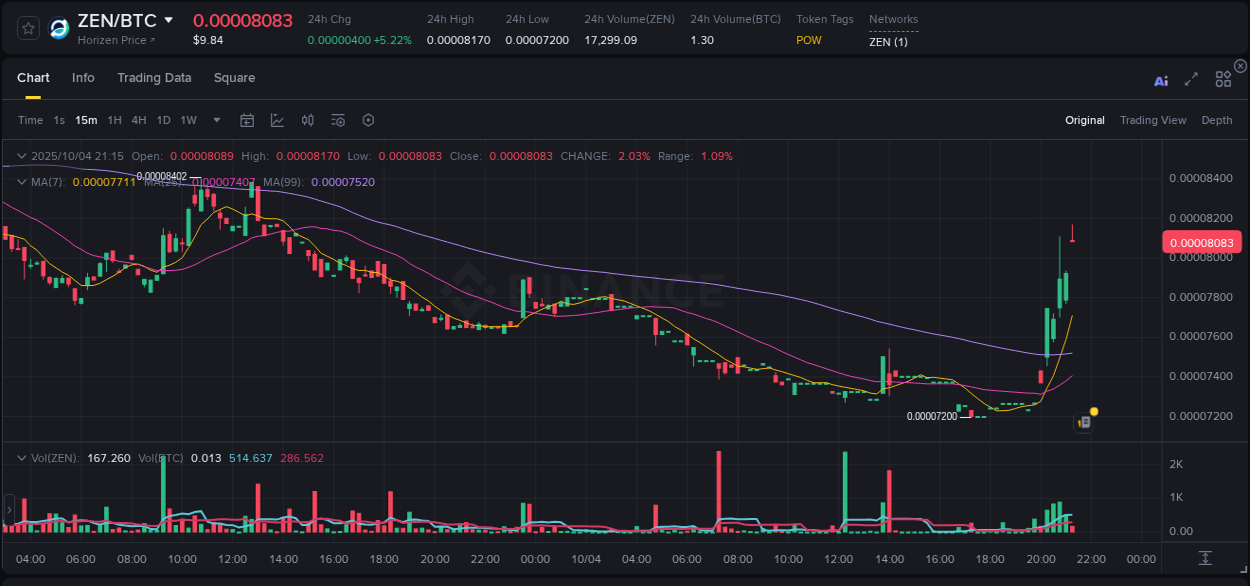Open the widgets layout icon
Screen dimensions: 1250x586
pos(1223,77)
